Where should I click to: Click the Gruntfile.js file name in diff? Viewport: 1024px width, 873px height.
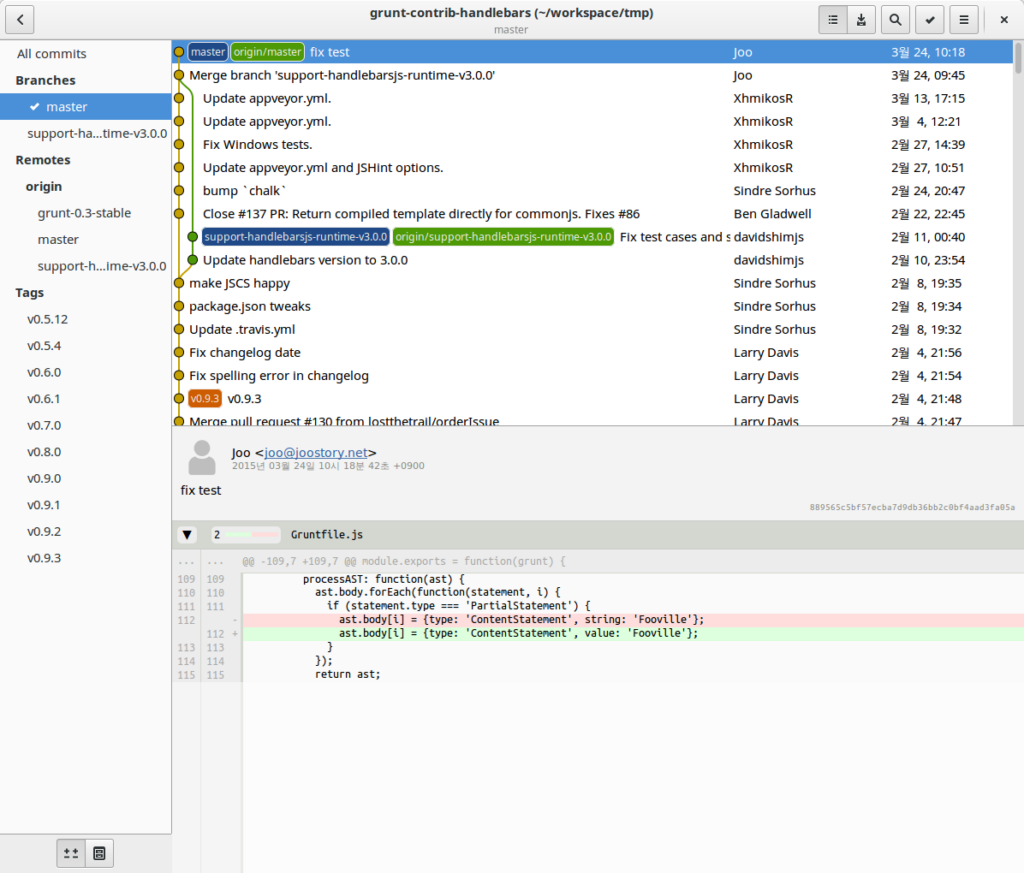pyautogui.click(x=327, y=535)
